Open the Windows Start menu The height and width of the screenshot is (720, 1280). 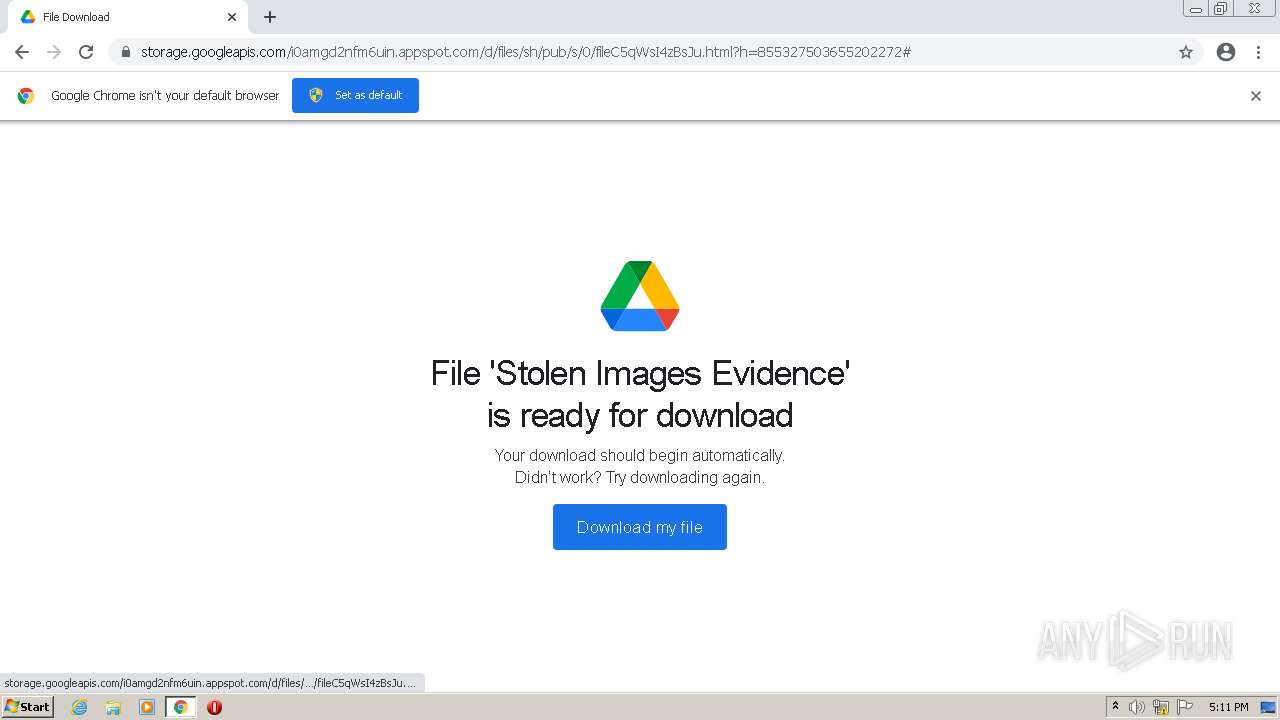click(x=28, y=707)
